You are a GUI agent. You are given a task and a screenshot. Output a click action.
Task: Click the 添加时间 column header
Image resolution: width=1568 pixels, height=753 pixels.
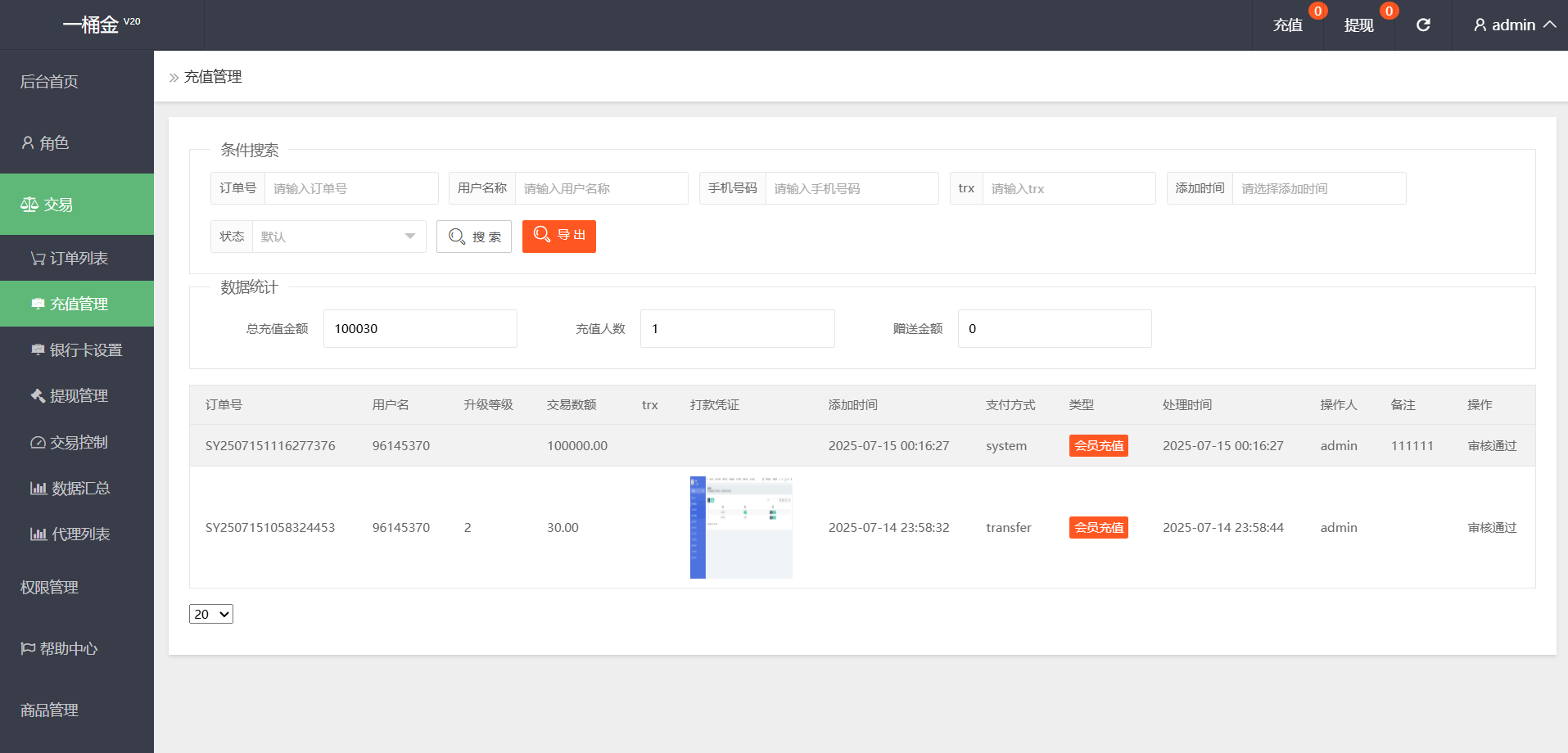click(852, 404)
